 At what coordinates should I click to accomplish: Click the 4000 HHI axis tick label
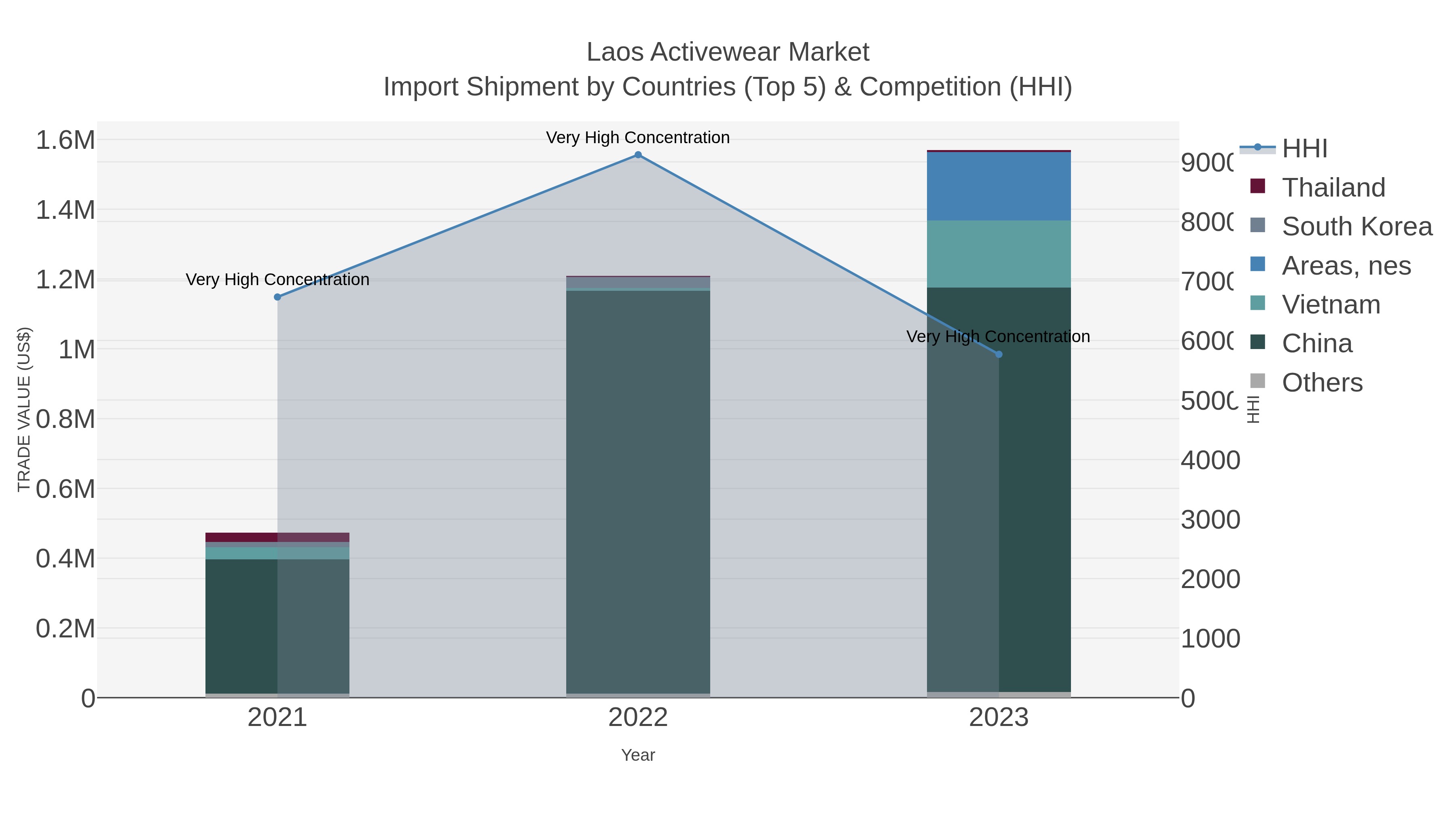[1211, 460]
